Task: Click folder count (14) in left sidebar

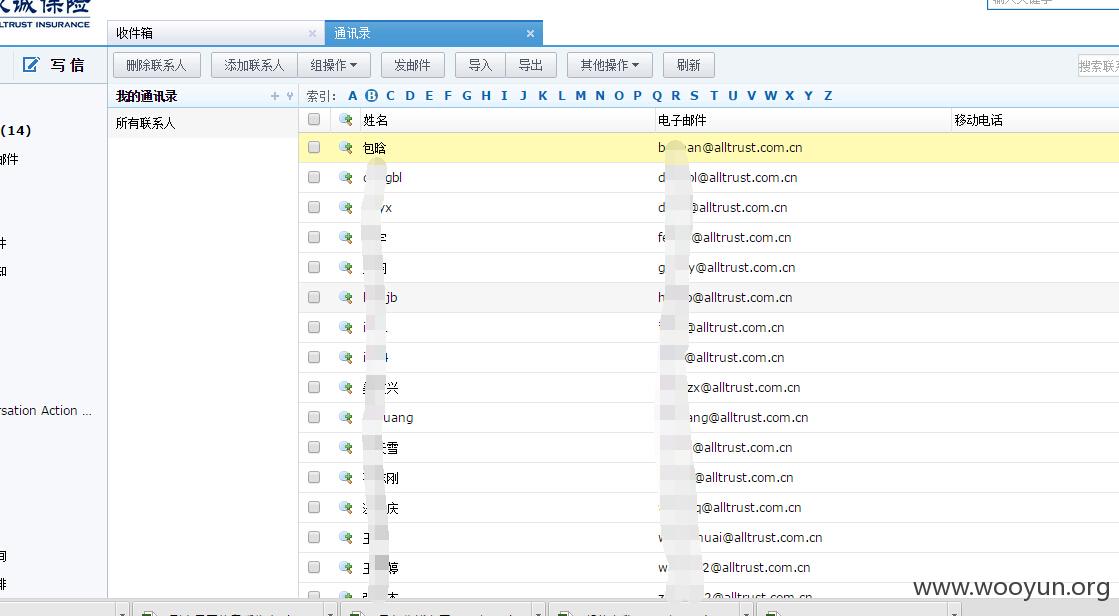Action: [16, 131]
